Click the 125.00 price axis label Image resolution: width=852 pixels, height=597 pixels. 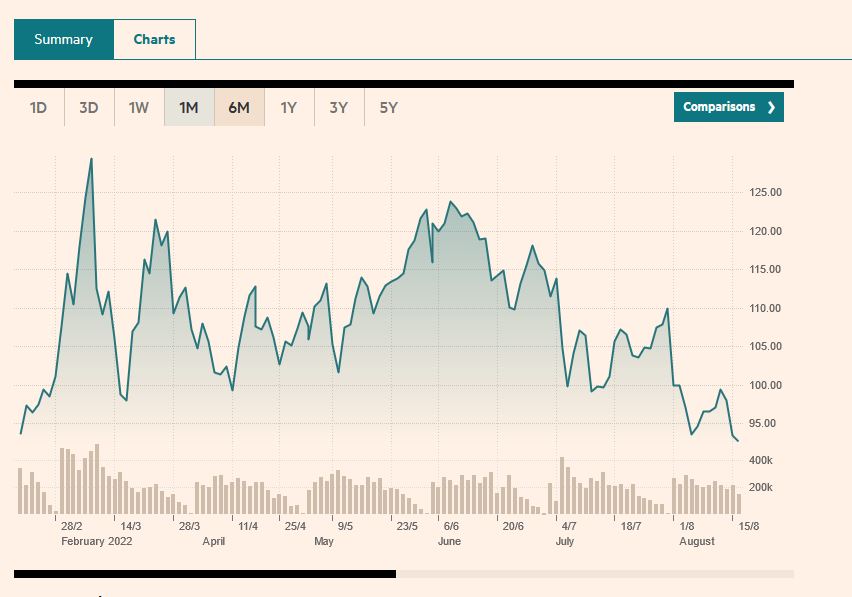point(763,193)
